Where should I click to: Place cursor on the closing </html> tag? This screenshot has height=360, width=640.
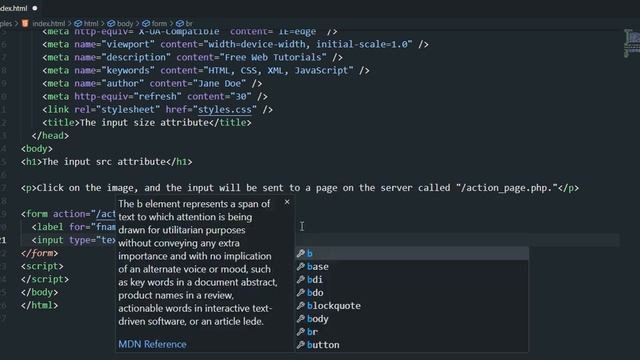click(40, 305)
